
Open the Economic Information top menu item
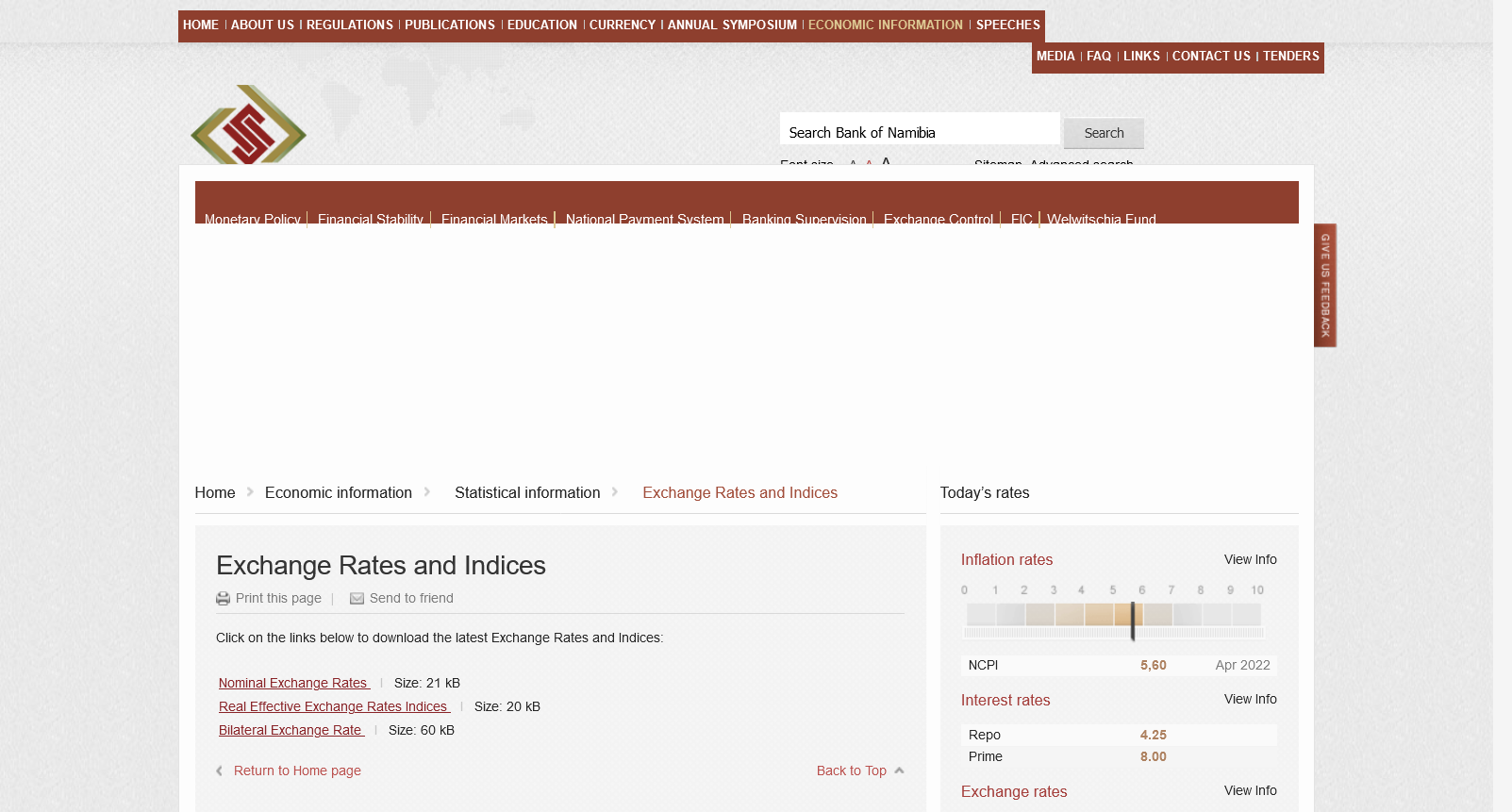[x=885, y=25]
